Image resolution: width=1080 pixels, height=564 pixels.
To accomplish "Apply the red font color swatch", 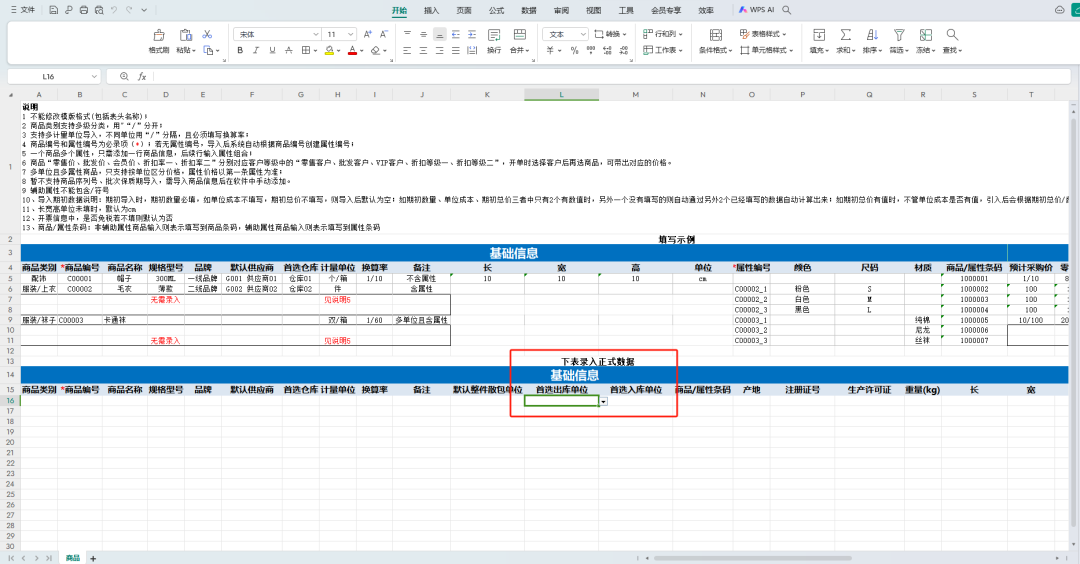I will 353,50.
